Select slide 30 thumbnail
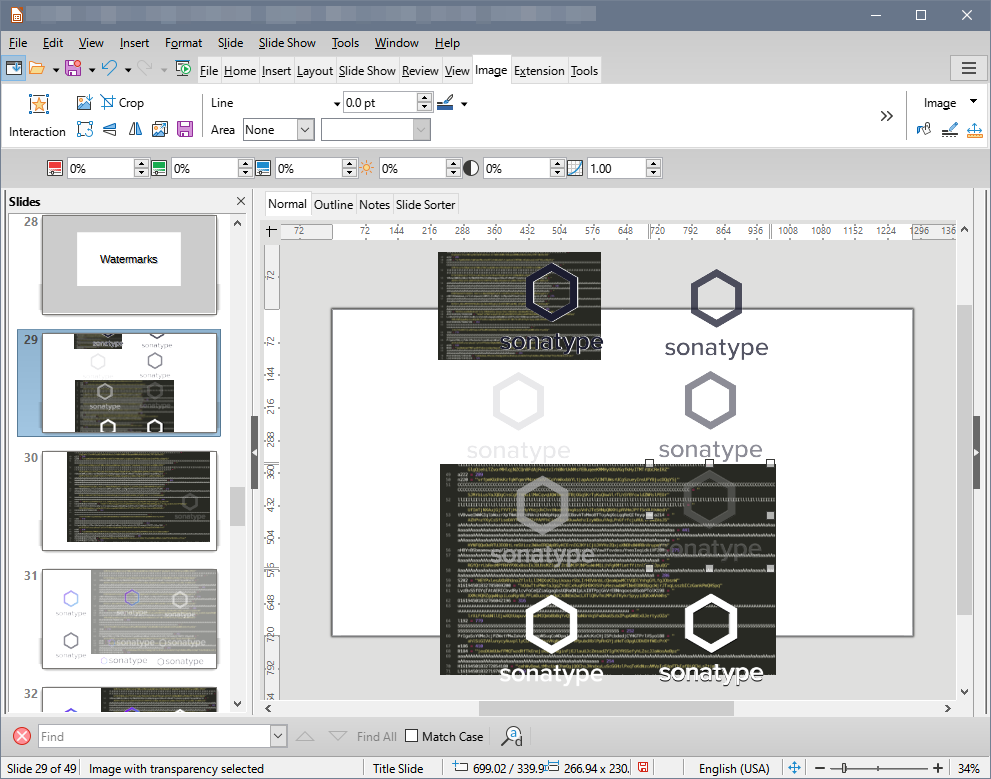Screen dimensions: 991x779 coord(129,499)
